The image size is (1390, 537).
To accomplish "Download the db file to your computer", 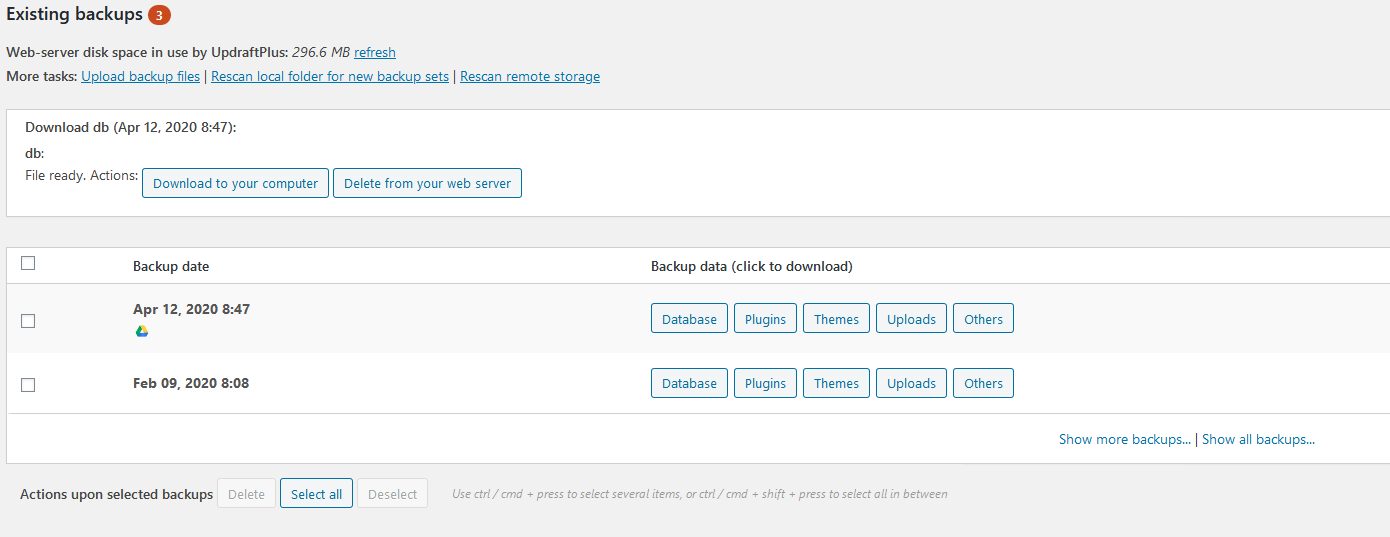I will (x=235, y=183).
